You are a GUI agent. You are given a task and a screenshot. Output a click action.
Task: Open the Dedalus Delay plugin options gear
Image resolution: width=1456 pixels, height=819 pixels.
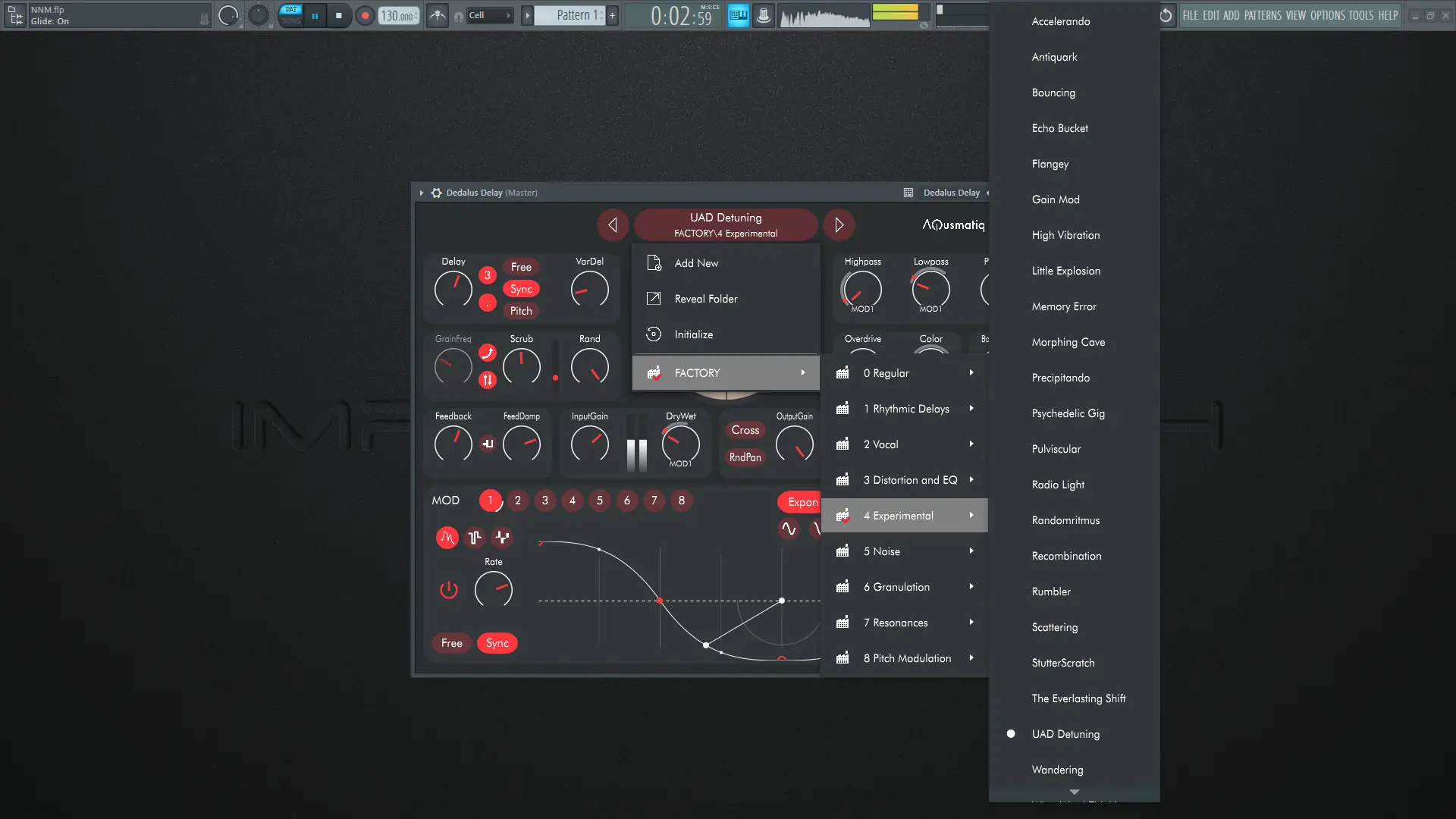(437, 193)
